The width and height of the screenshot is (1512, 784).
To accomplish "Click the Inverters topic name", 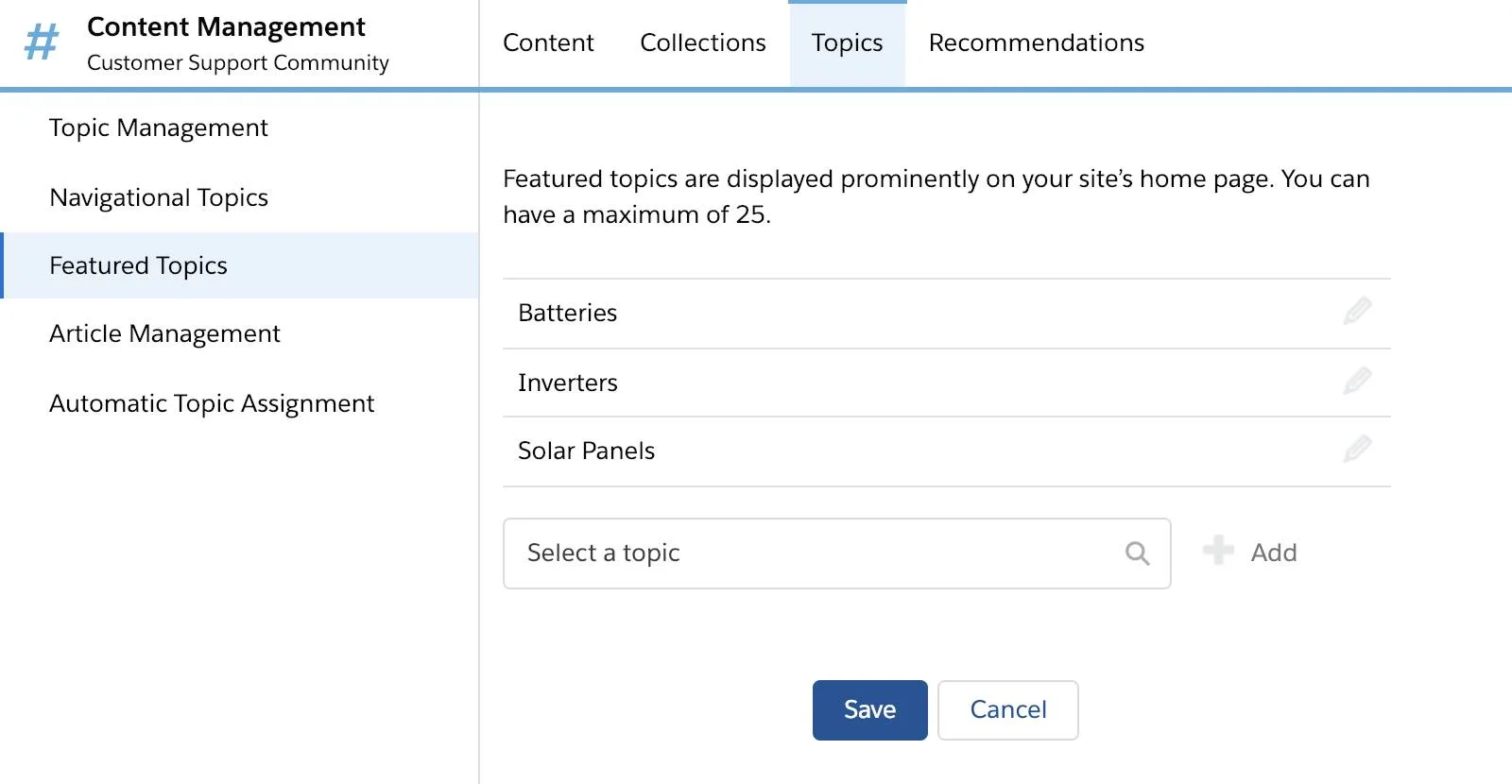I will 568,383.
